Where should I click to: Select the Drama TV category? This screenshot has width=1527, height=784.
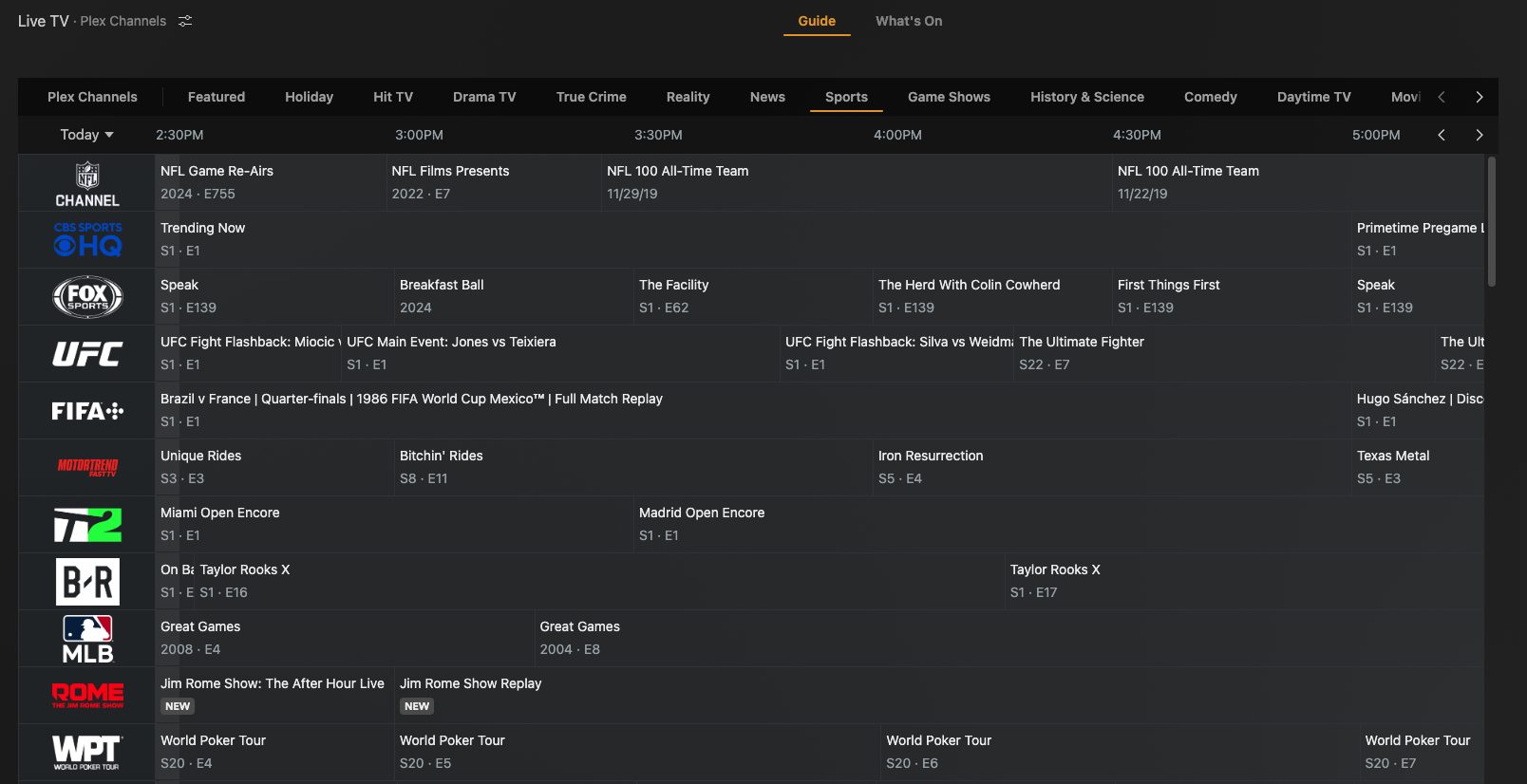point(484,97)
